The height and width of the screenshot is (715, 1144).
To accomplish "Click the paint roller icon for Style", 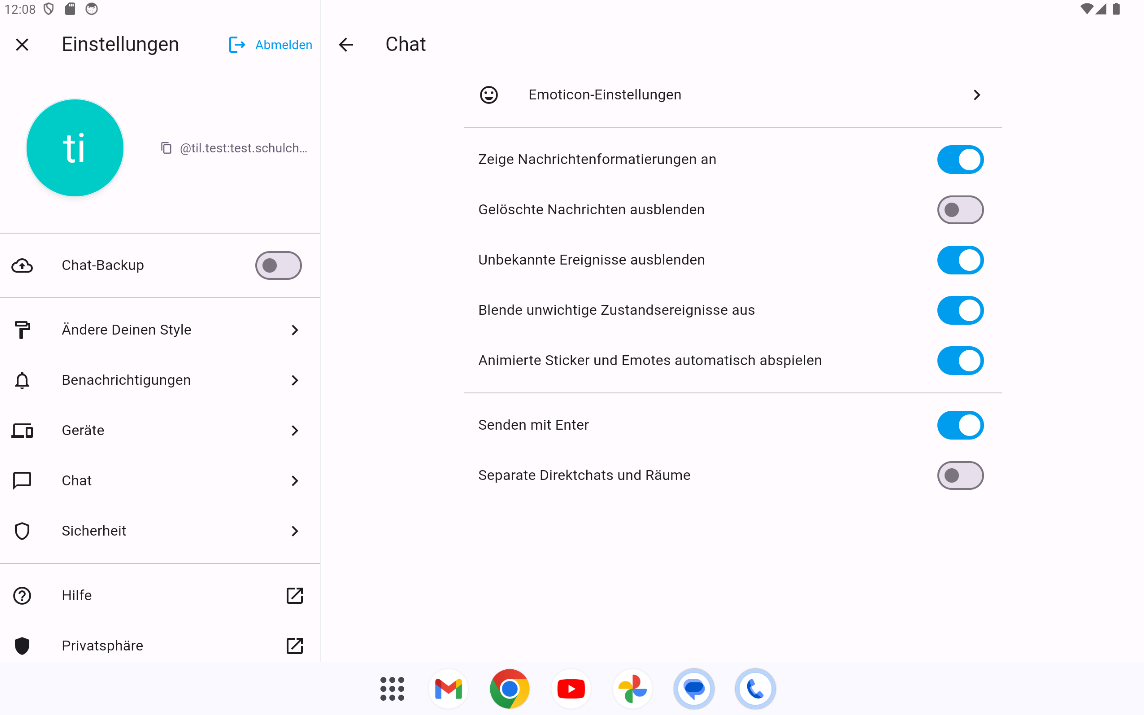I will coord(22,330).
